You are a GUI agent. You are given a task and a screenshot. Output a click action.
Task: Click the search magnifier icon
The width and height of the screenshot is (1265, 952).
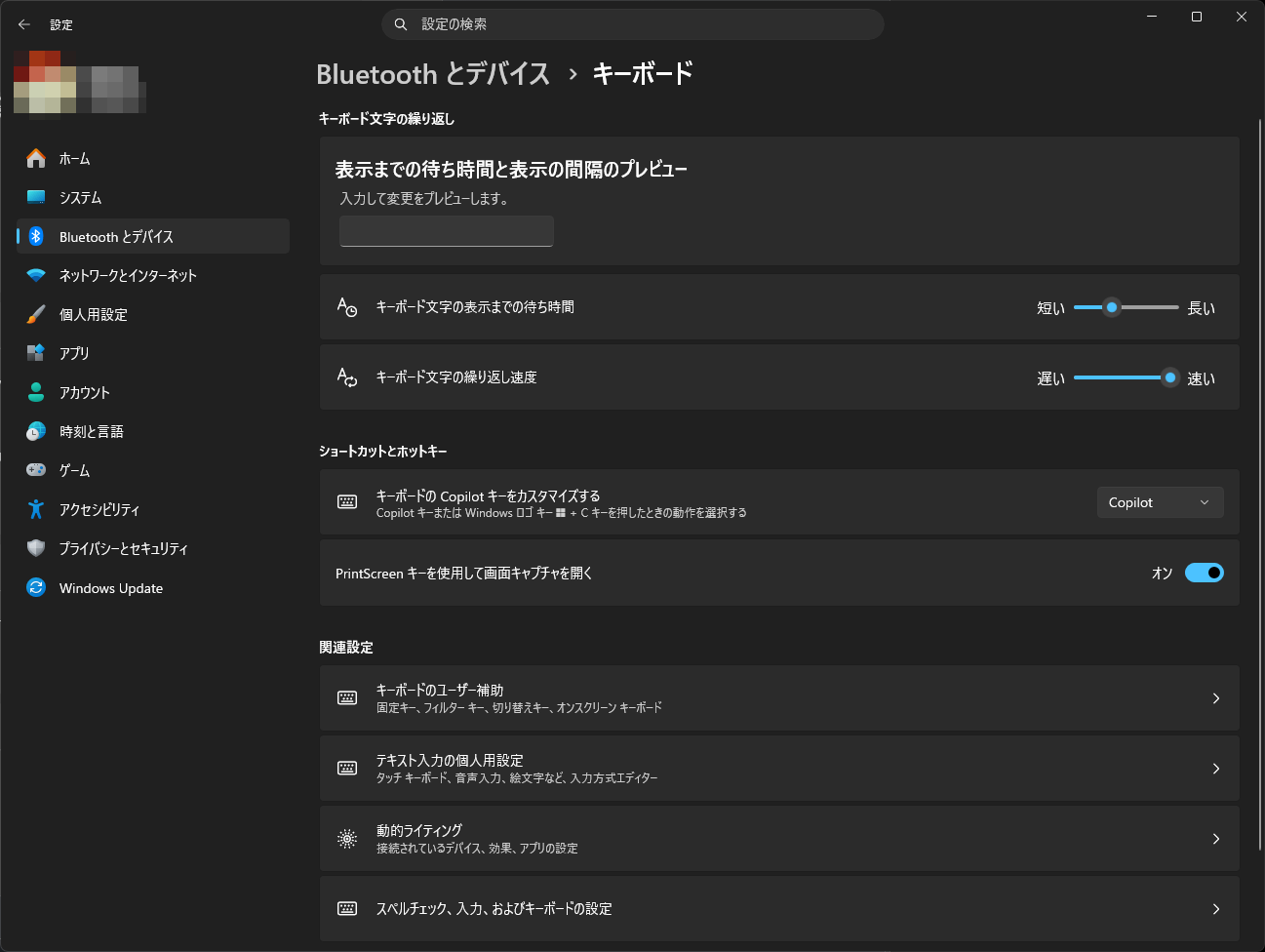point(401,24)
